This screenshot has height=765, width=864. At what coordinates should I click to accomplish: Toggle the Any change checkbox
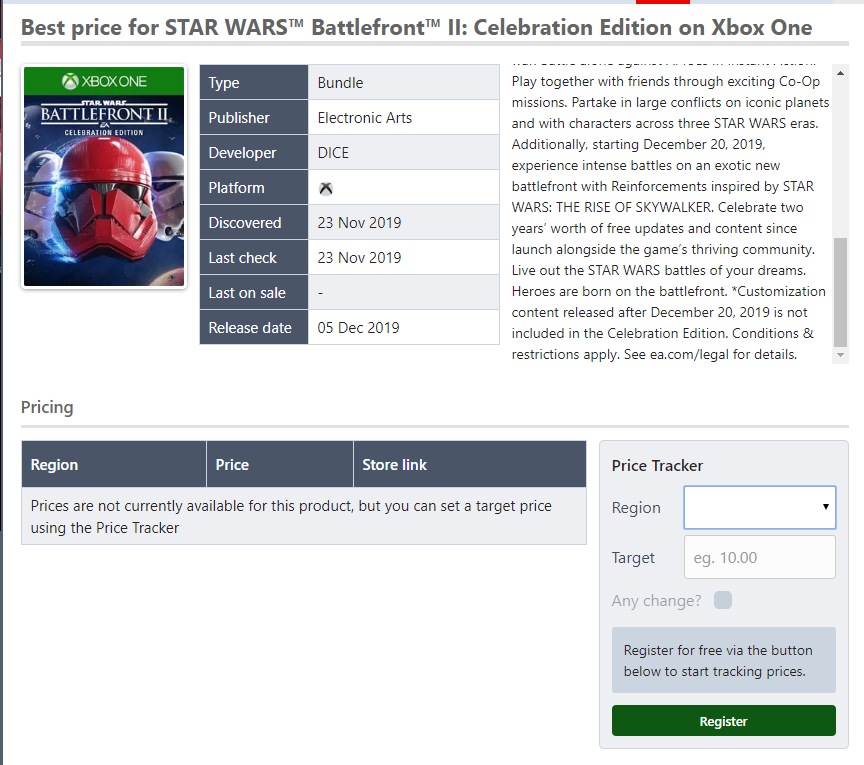722,600
